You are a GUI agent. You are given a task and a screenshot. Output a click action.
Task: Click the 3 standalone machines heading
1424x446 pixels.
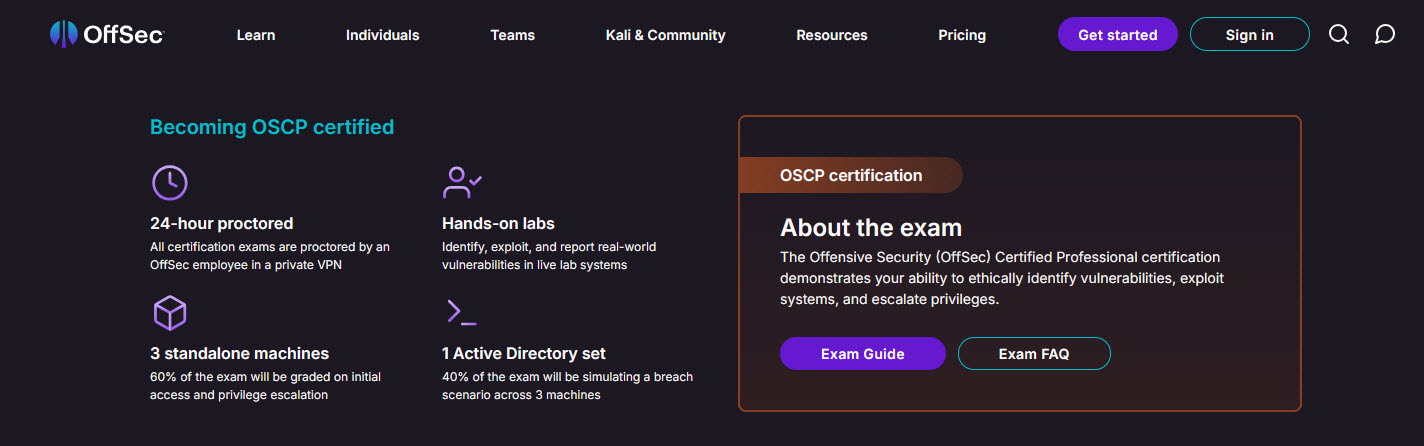click(240, 353)
